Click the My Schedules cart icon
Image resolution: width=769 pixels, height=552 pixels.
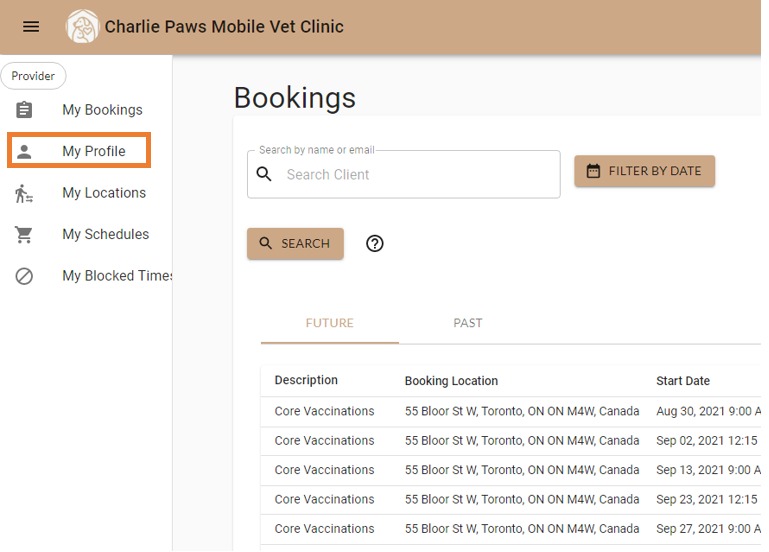pyautogui.click(x=24, y=235)
